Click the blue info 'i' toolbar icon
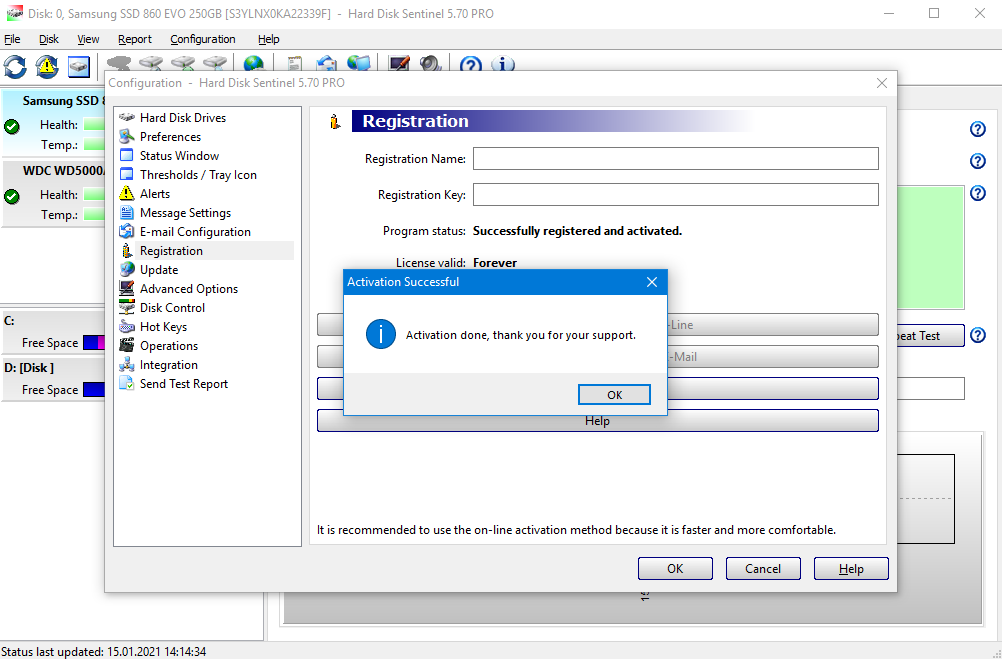The height and width of the screenshot is (659, 1002). pos(502,63)
